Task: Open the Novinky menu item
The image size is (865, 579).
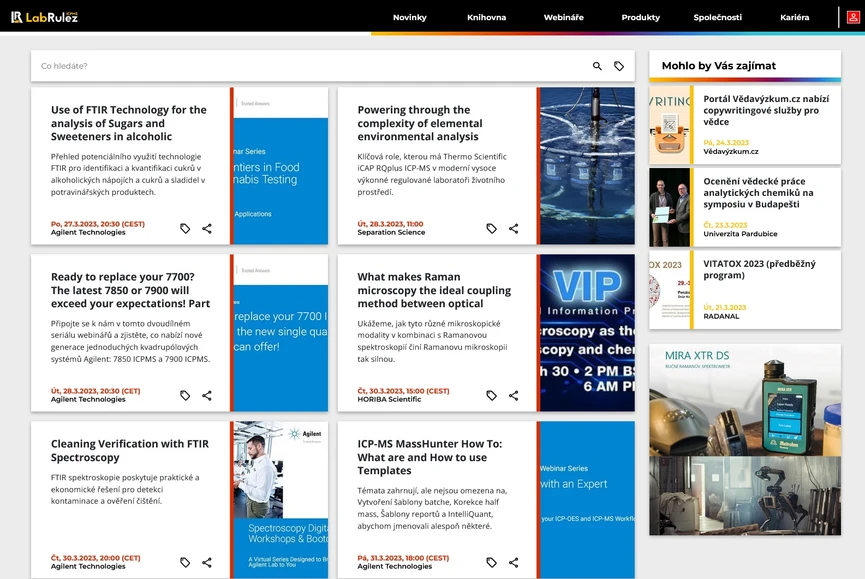Action: tap(409, 17)
